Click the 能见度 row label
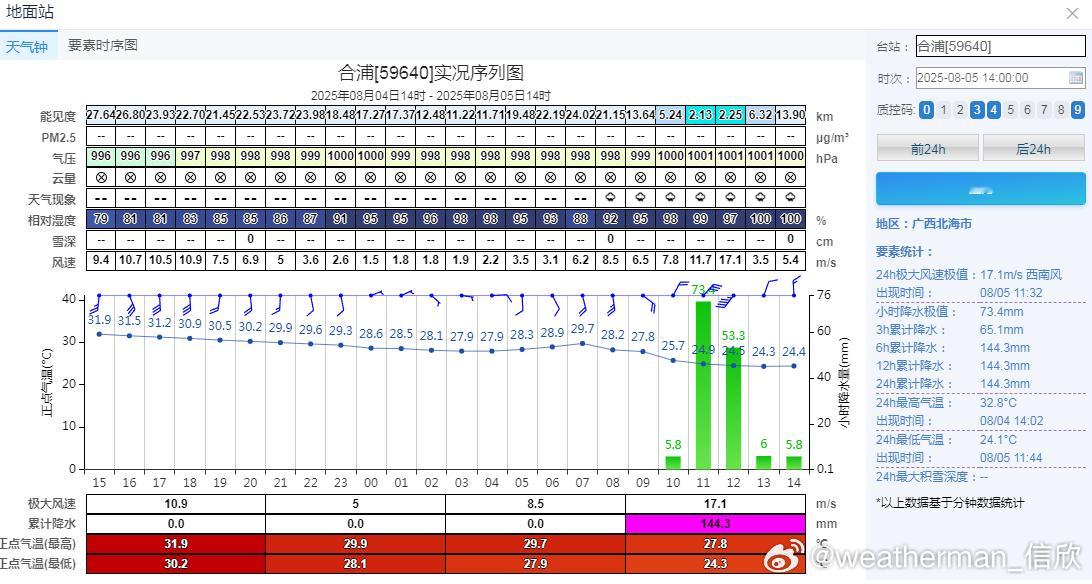Image resolution: width=1092 pixels, height=584 pixels. click(58, 116)
